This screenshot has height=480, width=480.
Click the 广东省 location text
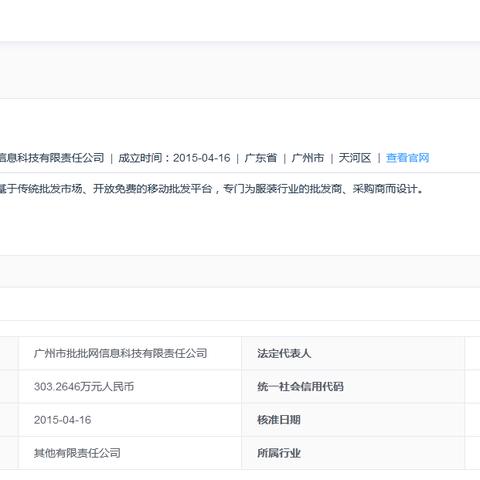pos(261,158)
